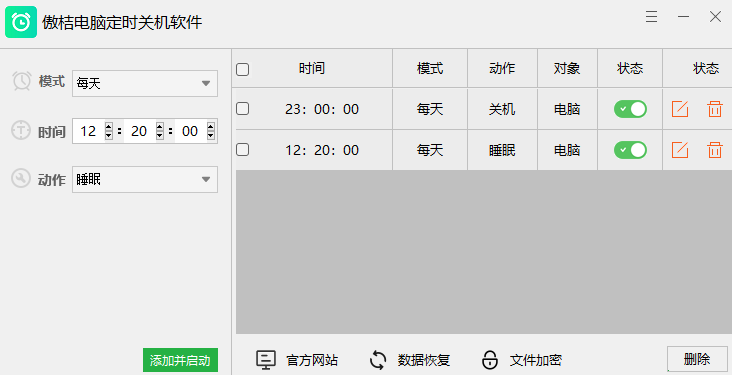This screenshot has width=732, height=375.
Task: Disable the 12:20:00 sleep task toggle
Action: coord(630,150)
